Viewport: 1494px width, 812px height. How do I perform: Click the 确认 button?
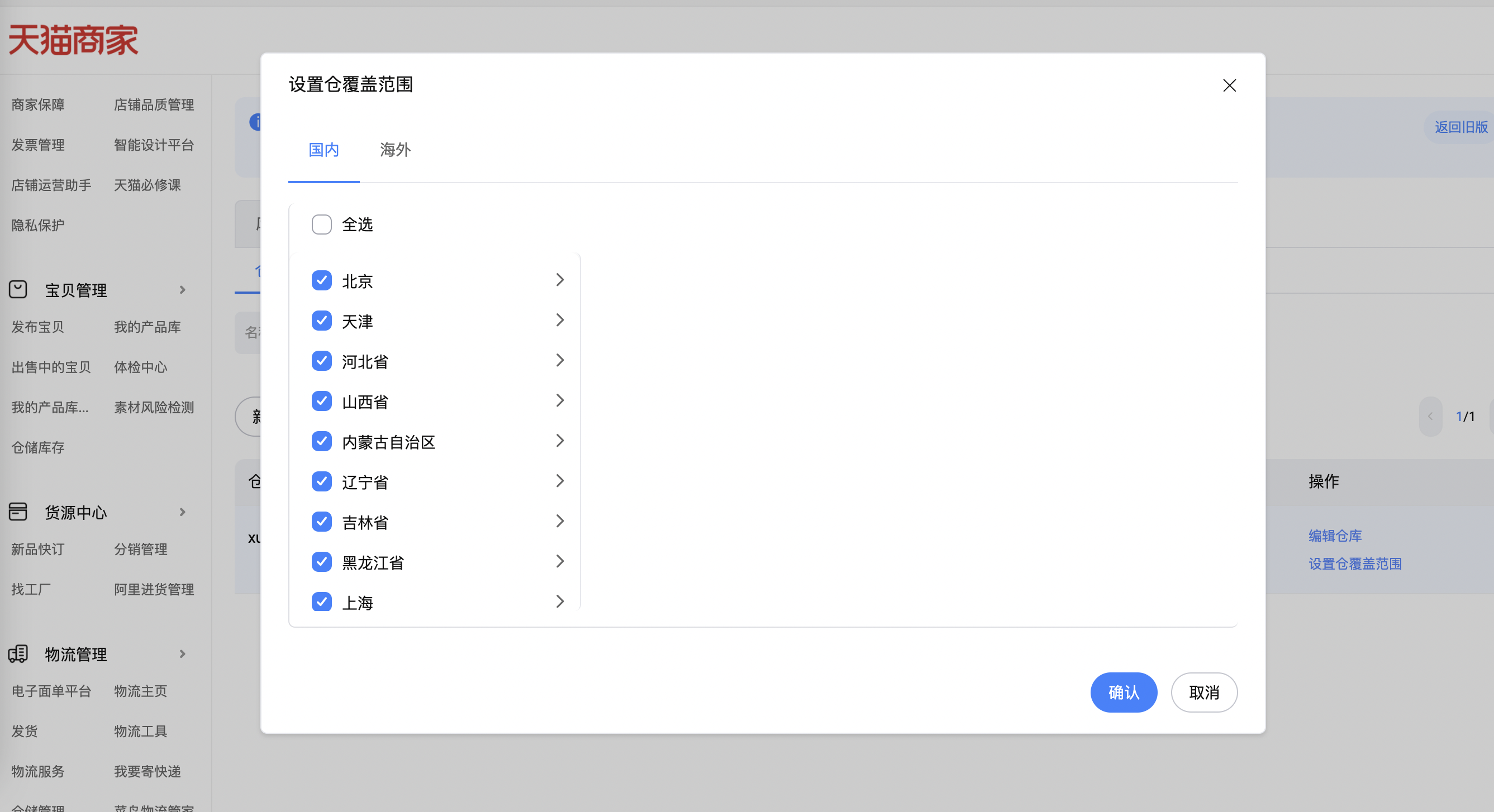point(1124,692)
